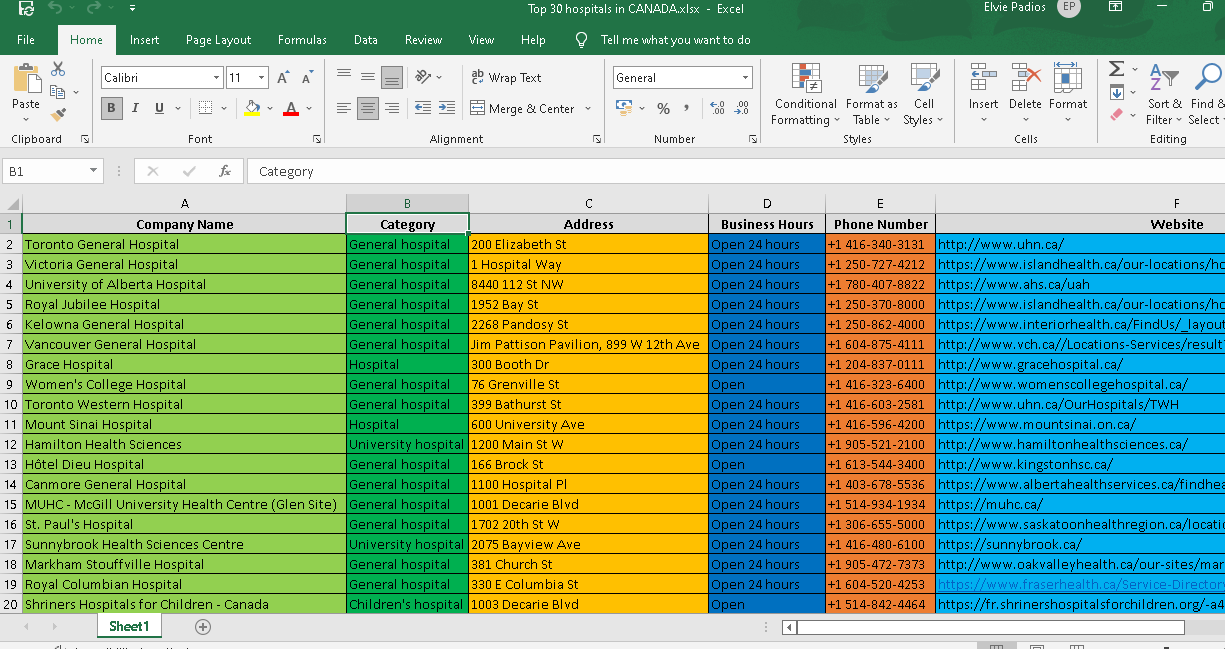
Task: Click the Format cells button
Action: coord(1068,94)
